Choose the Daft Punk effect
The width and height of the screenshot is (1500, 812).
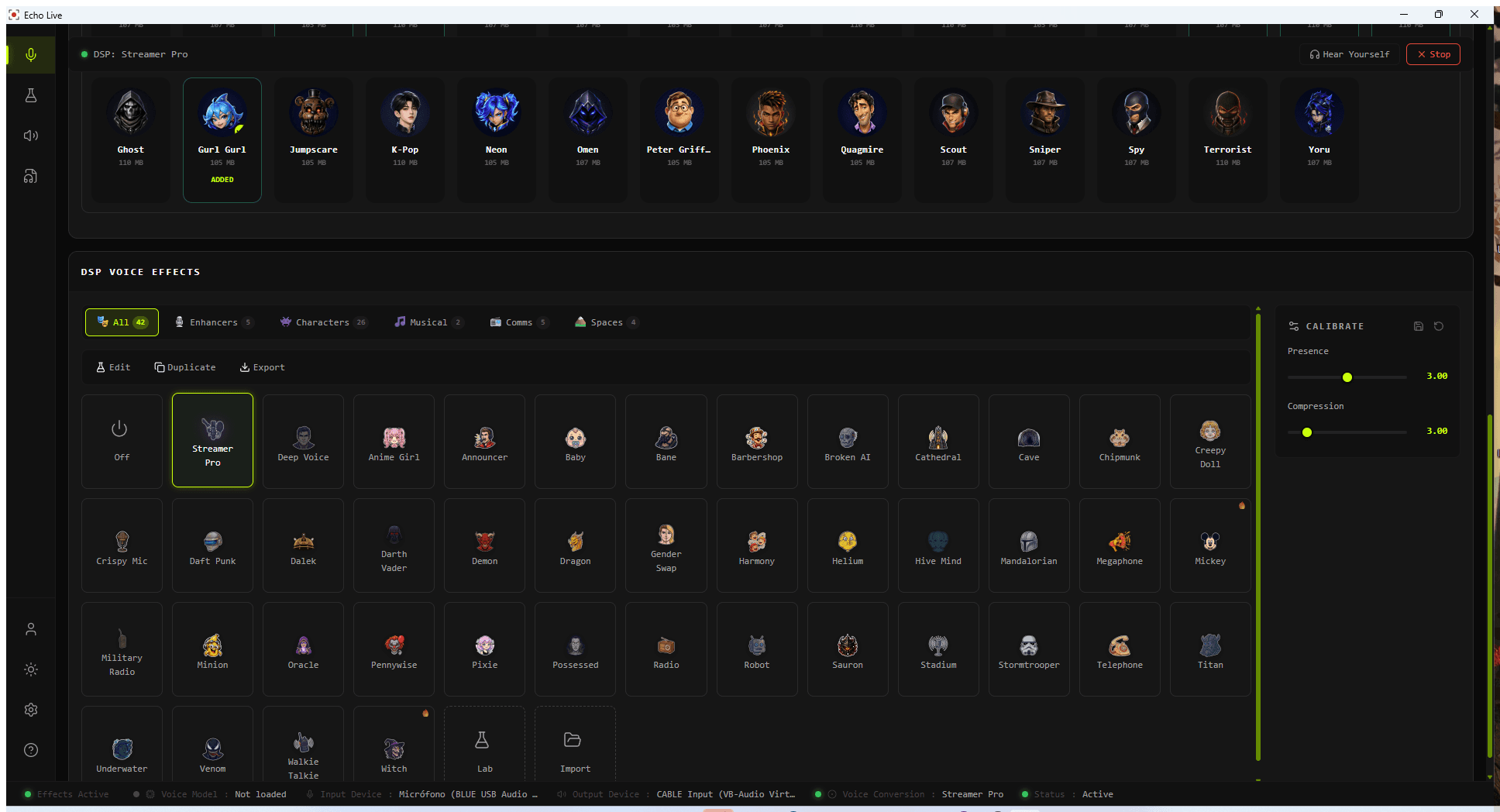pos(212,545)
